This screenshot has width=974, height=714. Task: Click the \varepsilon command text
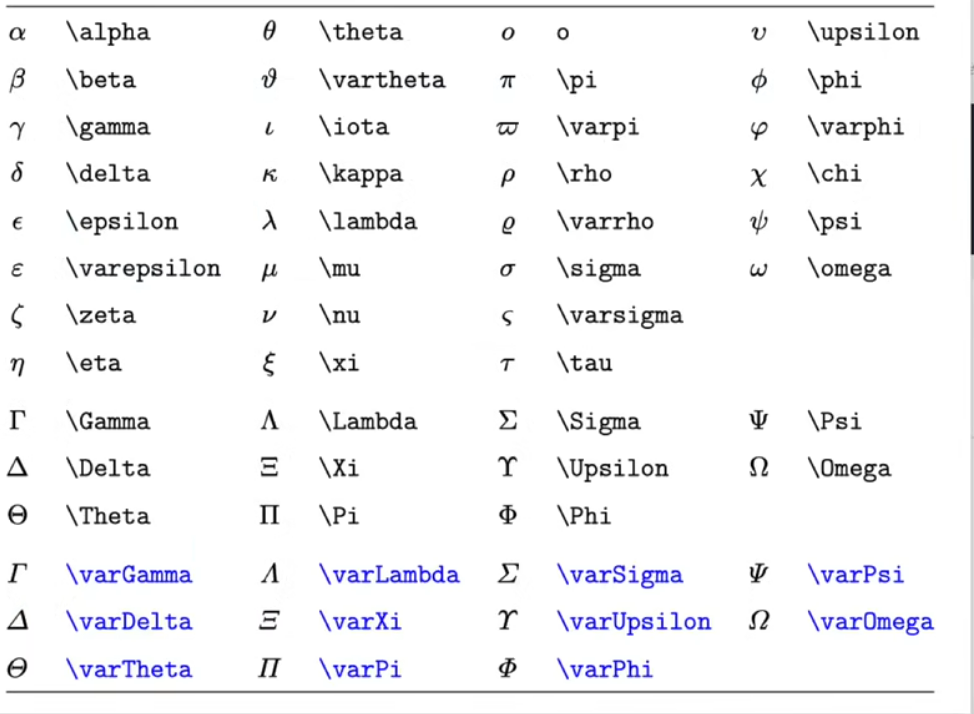[143, 269]
